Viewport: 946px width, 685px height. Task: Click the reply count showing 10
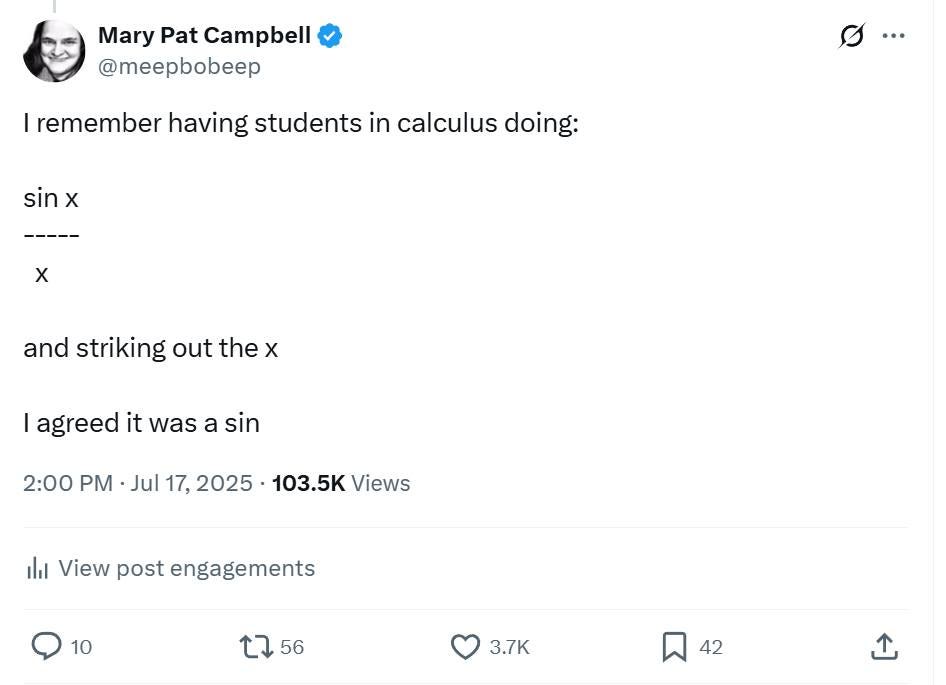coord(80,647)
